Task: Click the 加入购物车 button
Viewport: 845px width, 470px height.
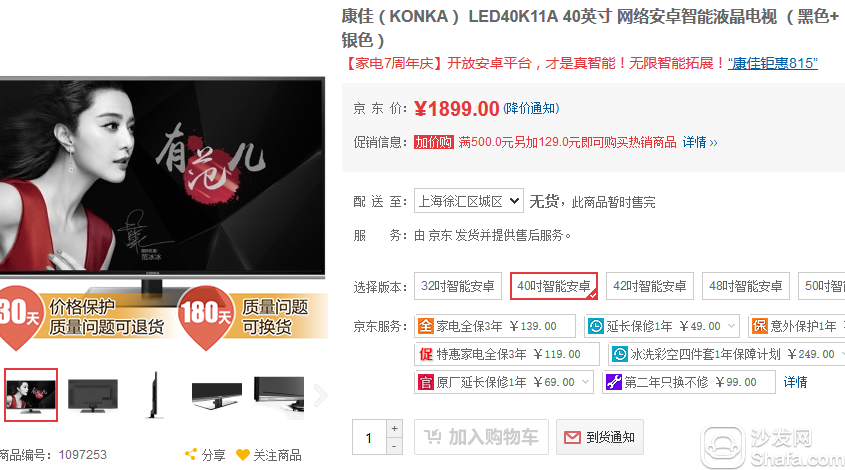Action: coord(481,437)
